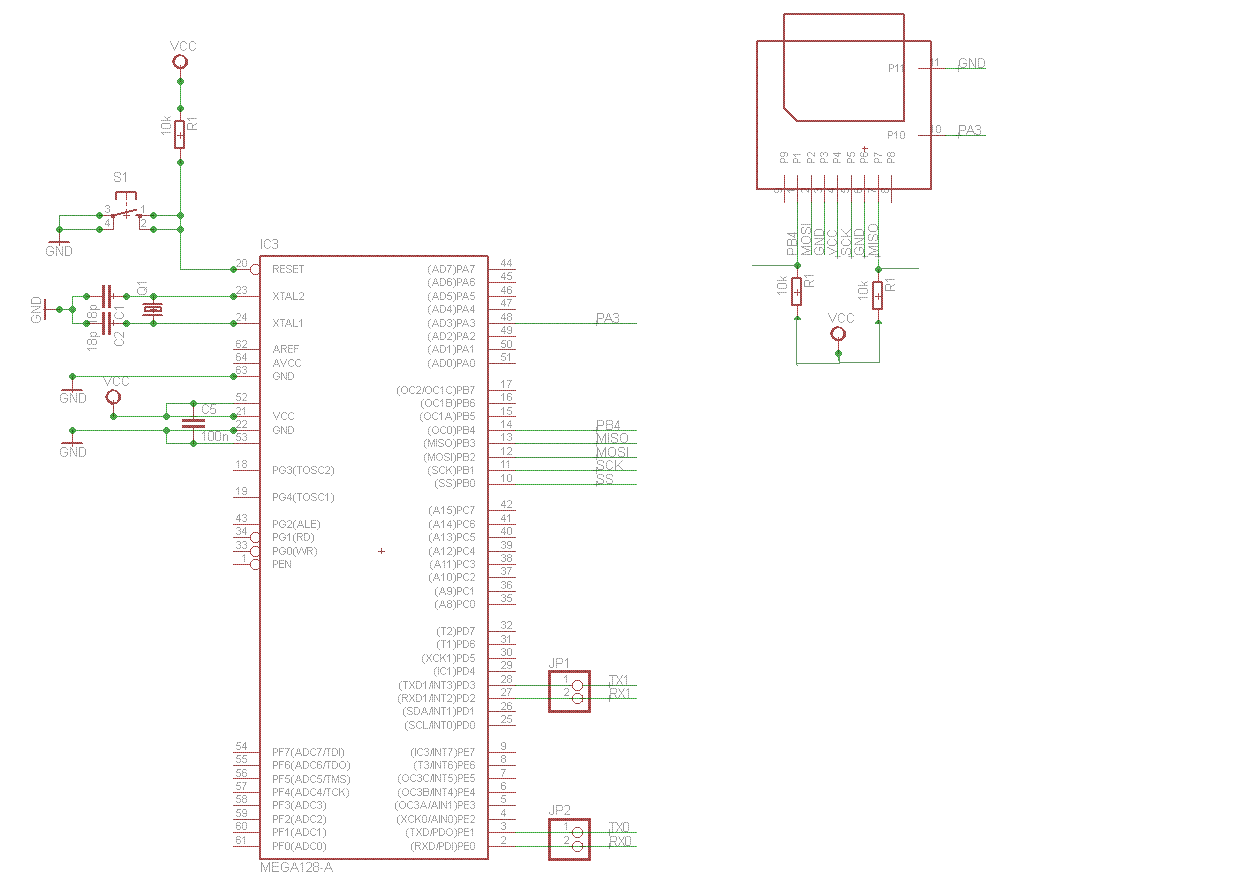This screenshot has height=884, width=1236.
Task: Select the C5 decoupling capacitor symbol
Action: tap(194, 423)
